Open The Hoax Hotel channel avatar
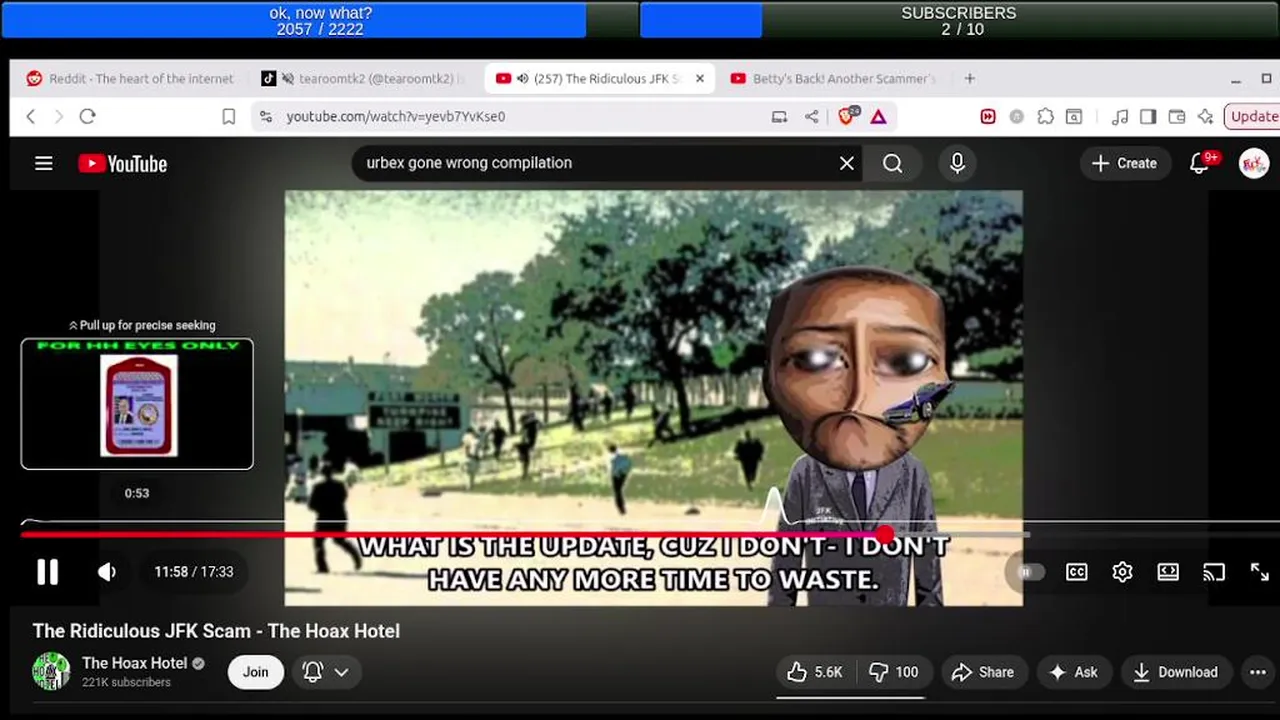The image size is (1280, 720). tap(51, 671)
